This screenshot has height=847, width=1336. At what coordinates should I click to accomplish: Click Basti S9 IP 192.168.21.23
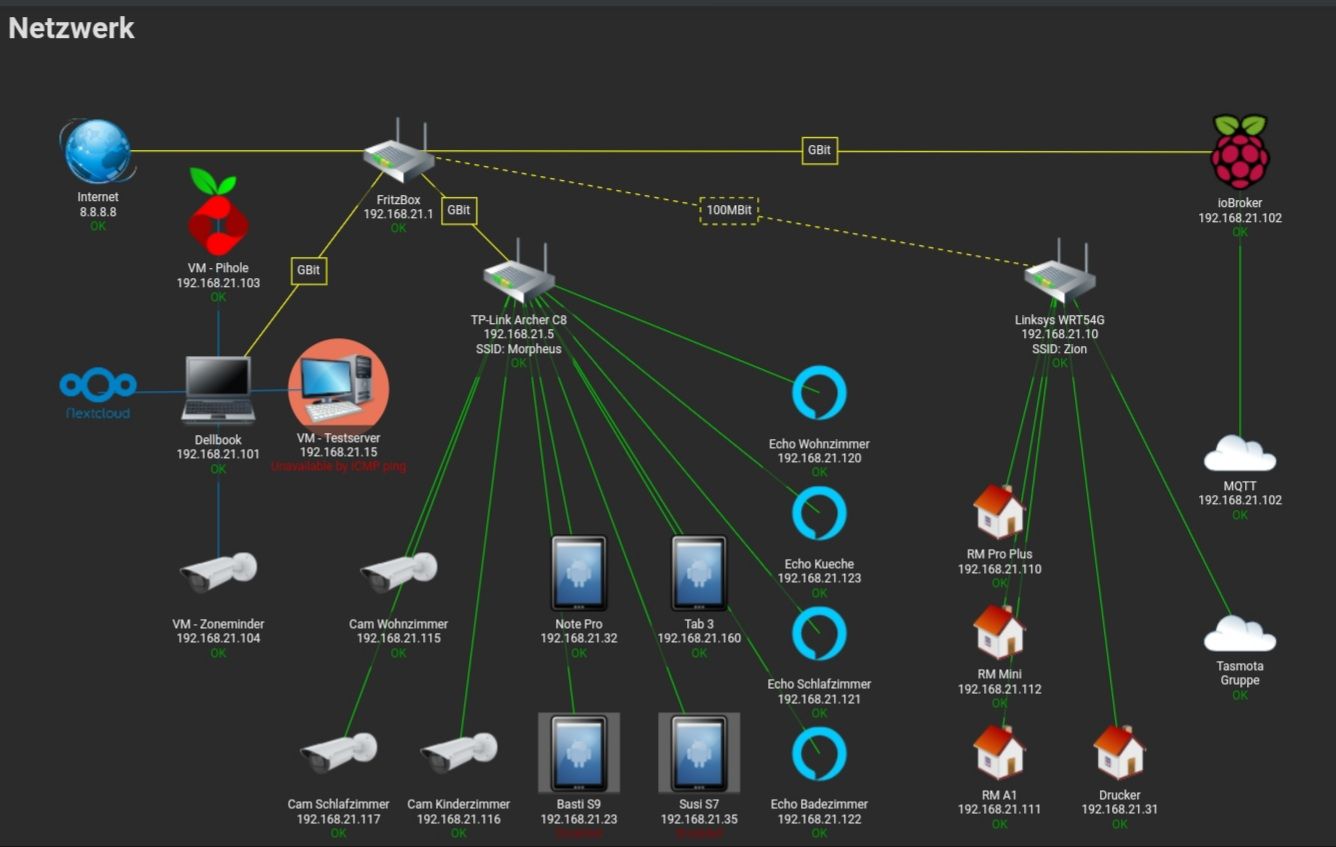[579, 819]
